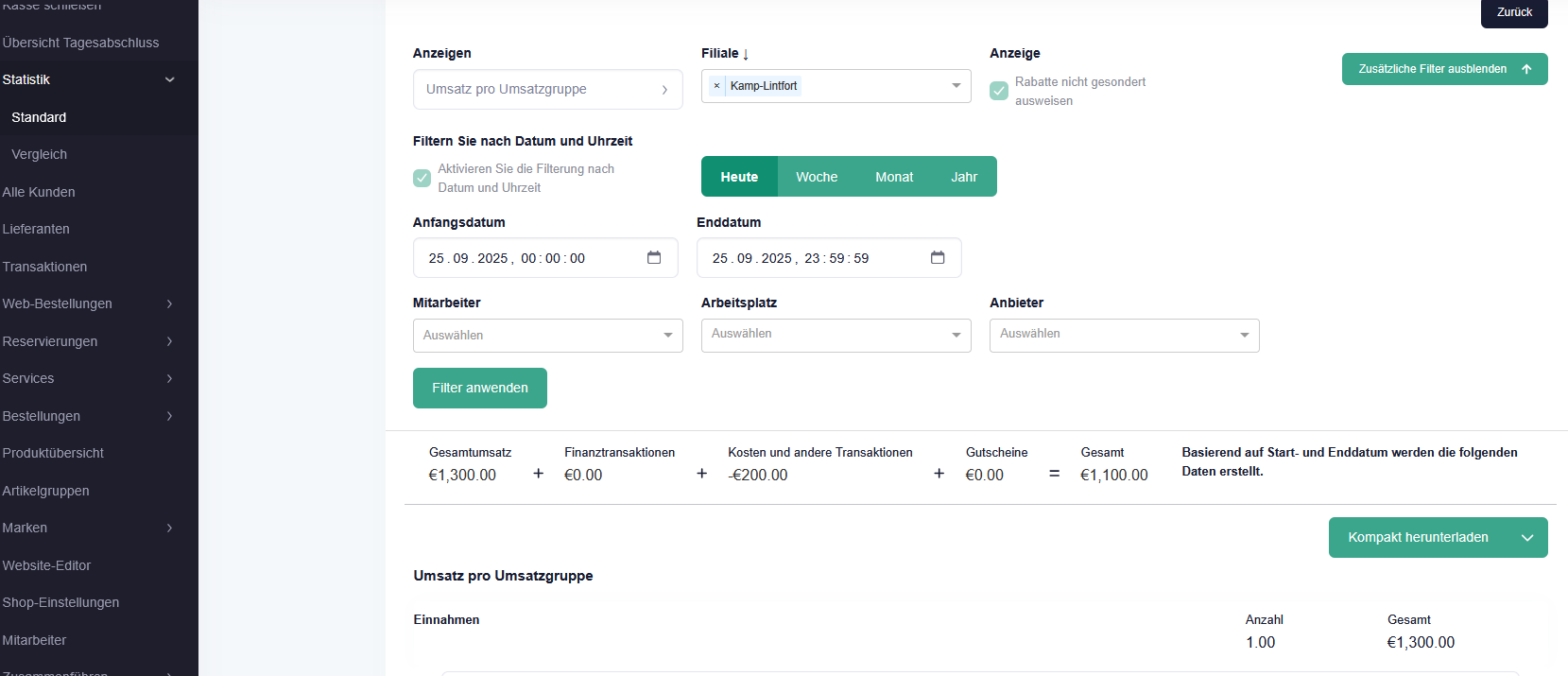The width and height of the screenshot is (1568, 676).
Task: Click the chevron in Umsatz pro Umsatzgruppe field
Action: [x=664, y=90]
